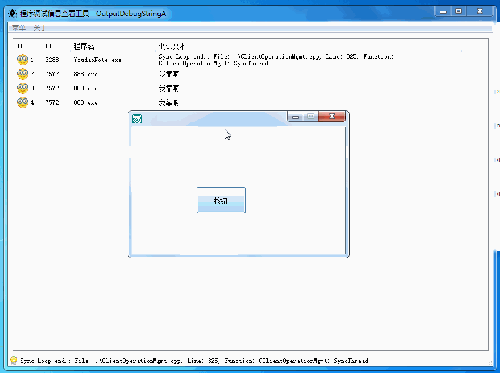Image resolution: width=500 pixels, height=373 pixels.
Task: Open the first menu in the menu bar
Action: (19, 28)
